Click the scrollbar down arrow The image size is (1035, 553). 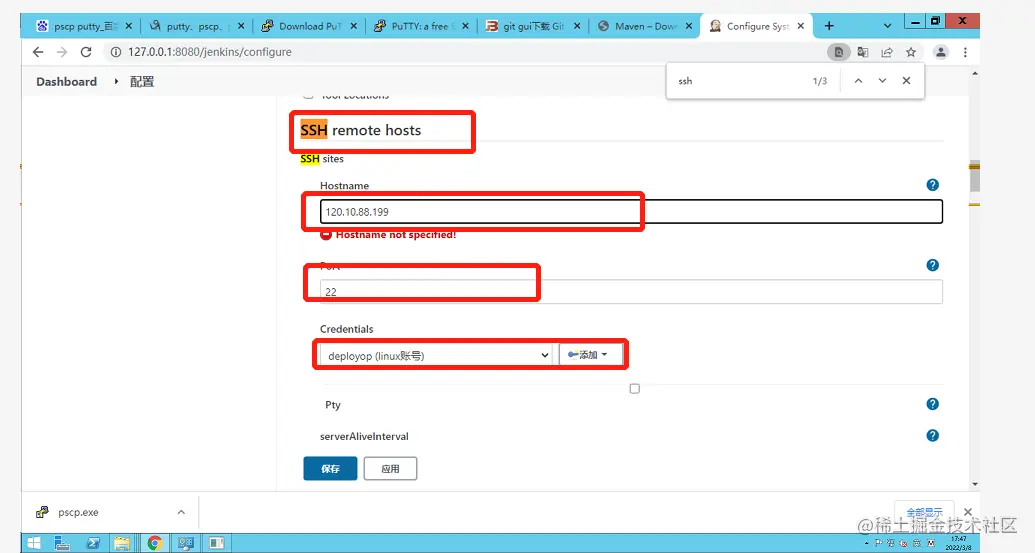point(974,484)
